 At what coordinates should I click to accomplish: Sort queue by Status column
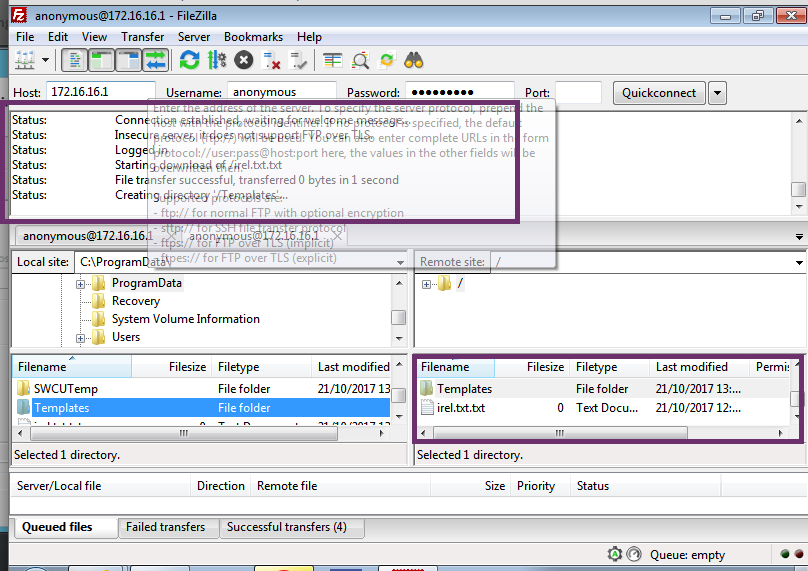[x=645, y=486]
